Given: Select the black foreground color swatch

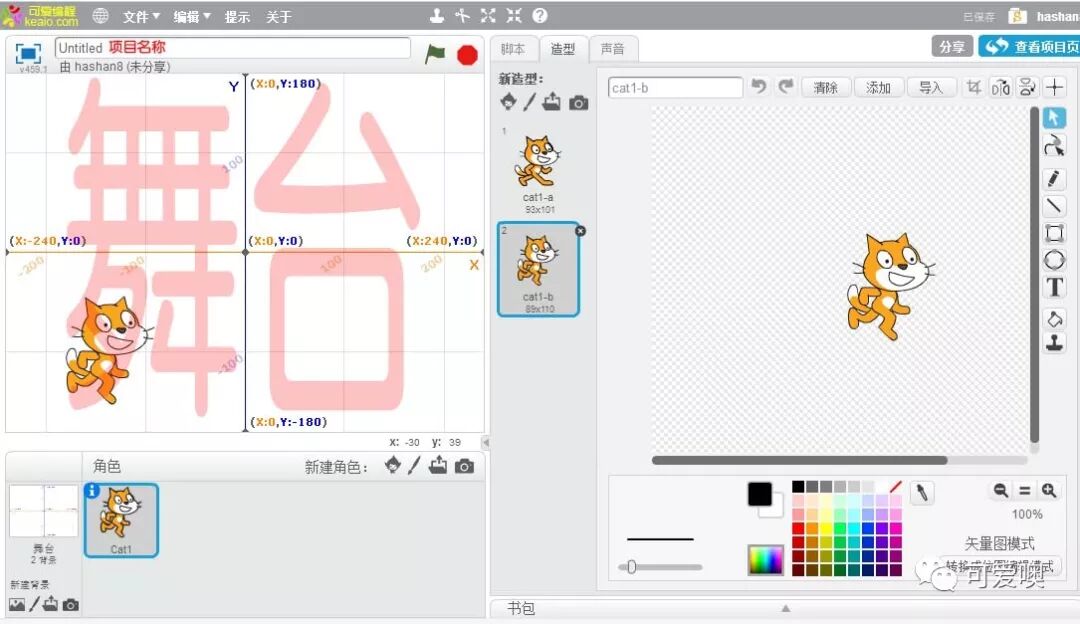Looking at the screenshot, I should [760, 494].
